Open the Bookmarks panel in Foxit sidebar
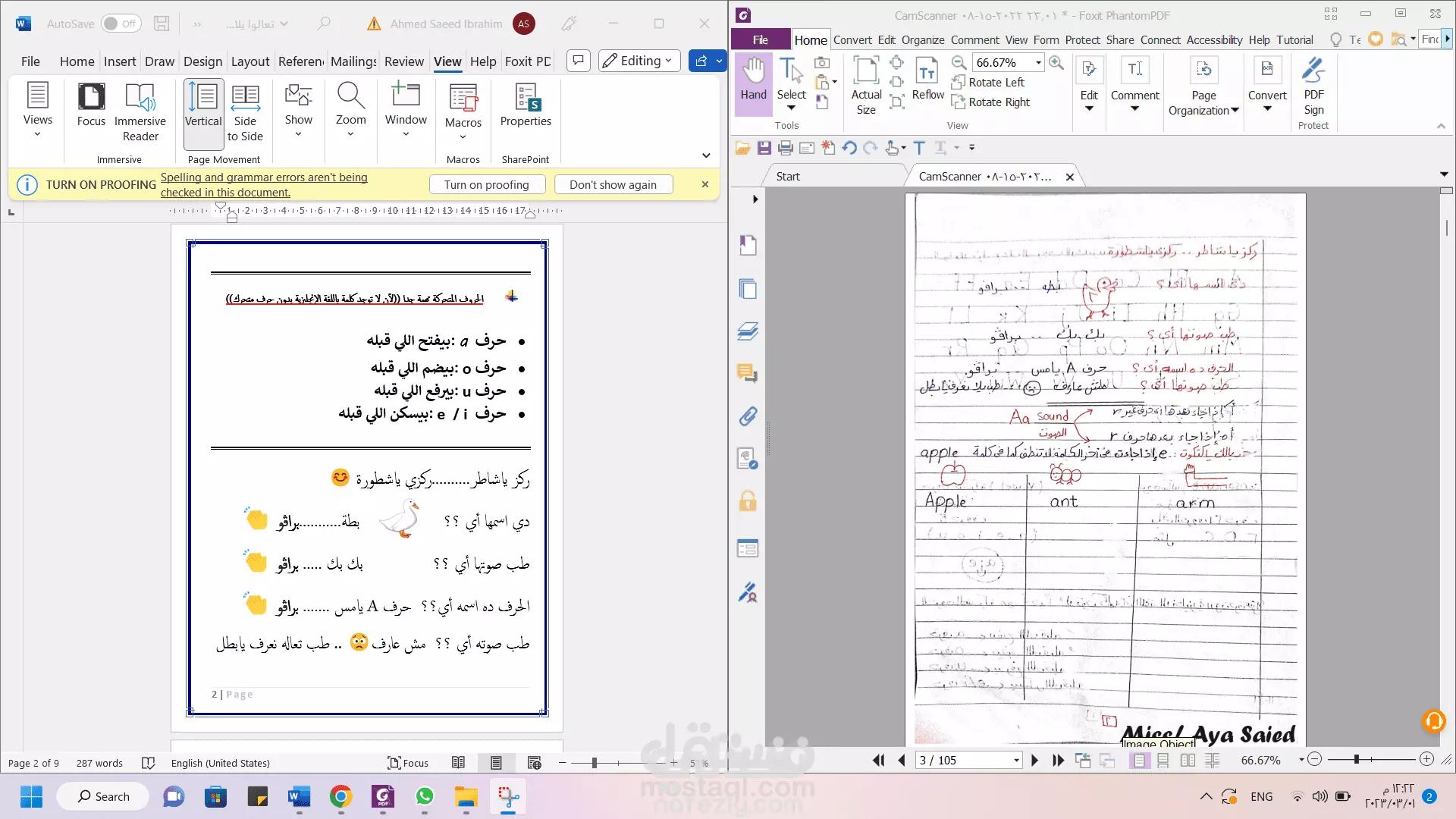 pyautogui.click(x=748, y=245)
